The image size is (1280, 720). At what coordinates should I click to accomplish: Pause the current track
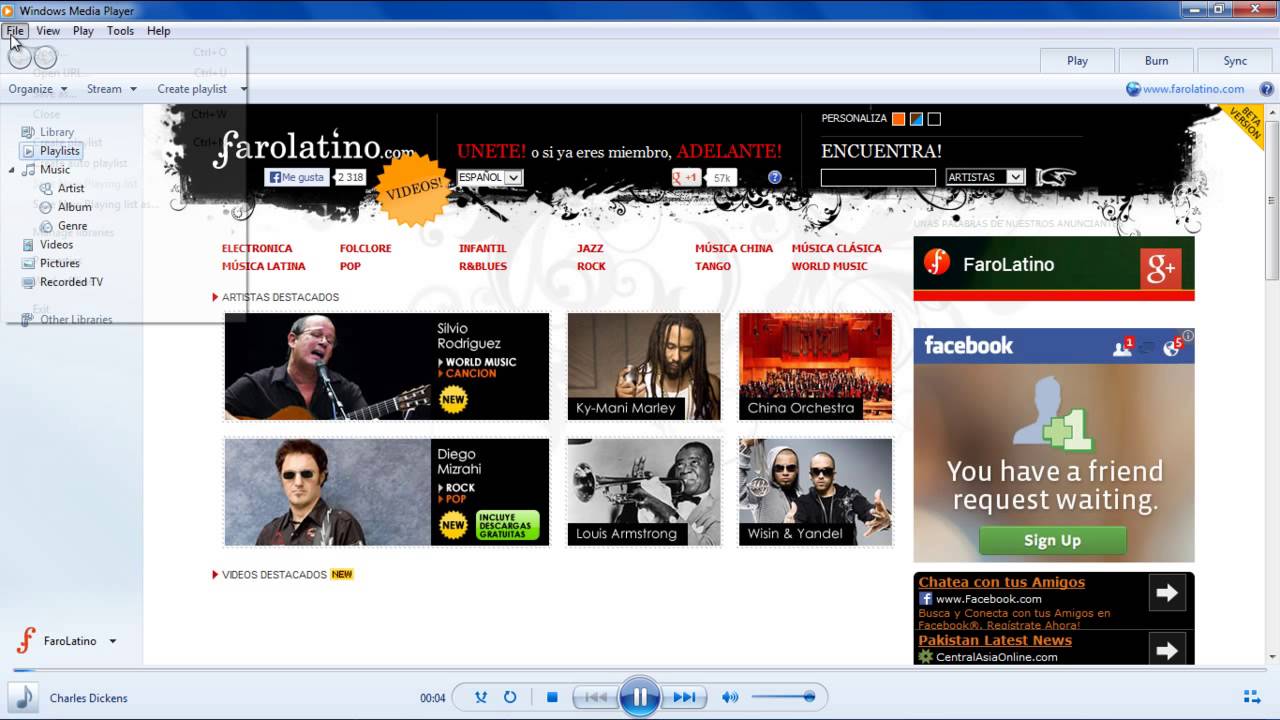640,697
